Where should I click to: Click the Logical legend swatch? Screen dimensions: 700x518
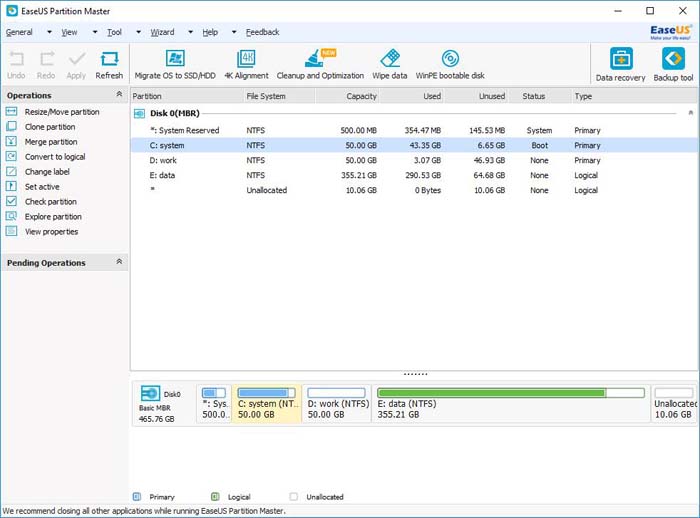(x=215, y=497)
